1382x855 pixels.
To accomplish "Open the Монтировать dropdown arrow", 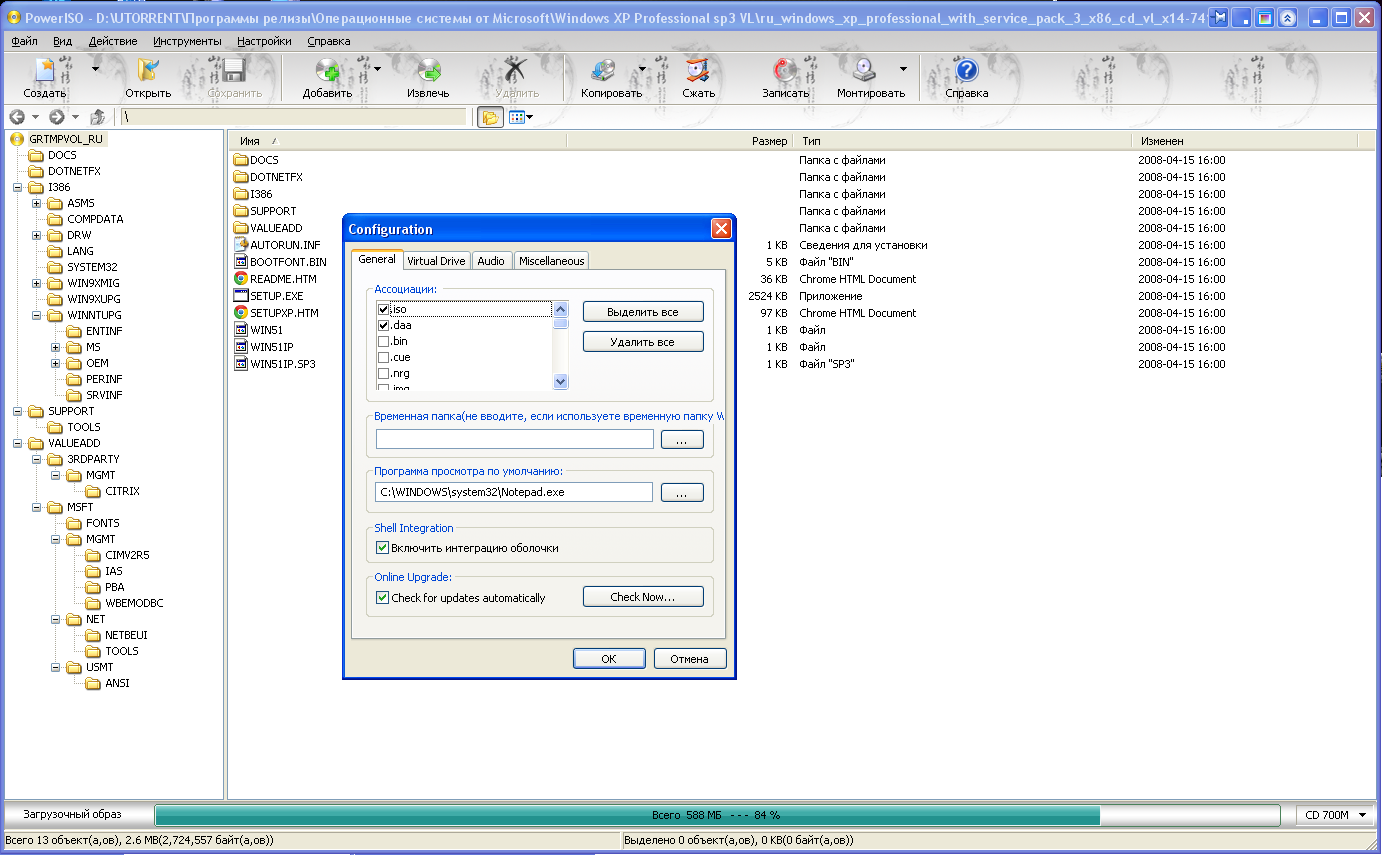I will click(x=903, y=69).
